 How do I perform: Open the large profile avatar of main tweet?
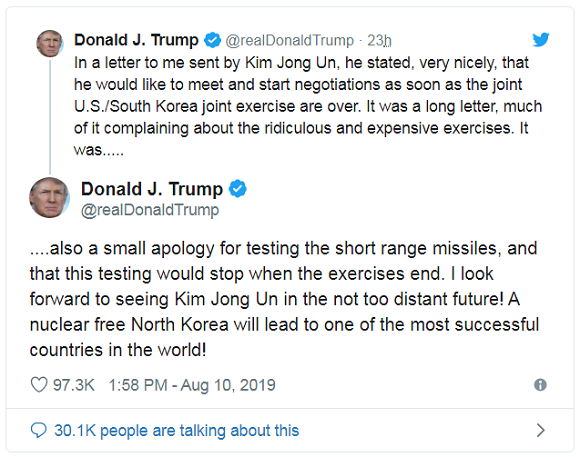click(49, 198)
